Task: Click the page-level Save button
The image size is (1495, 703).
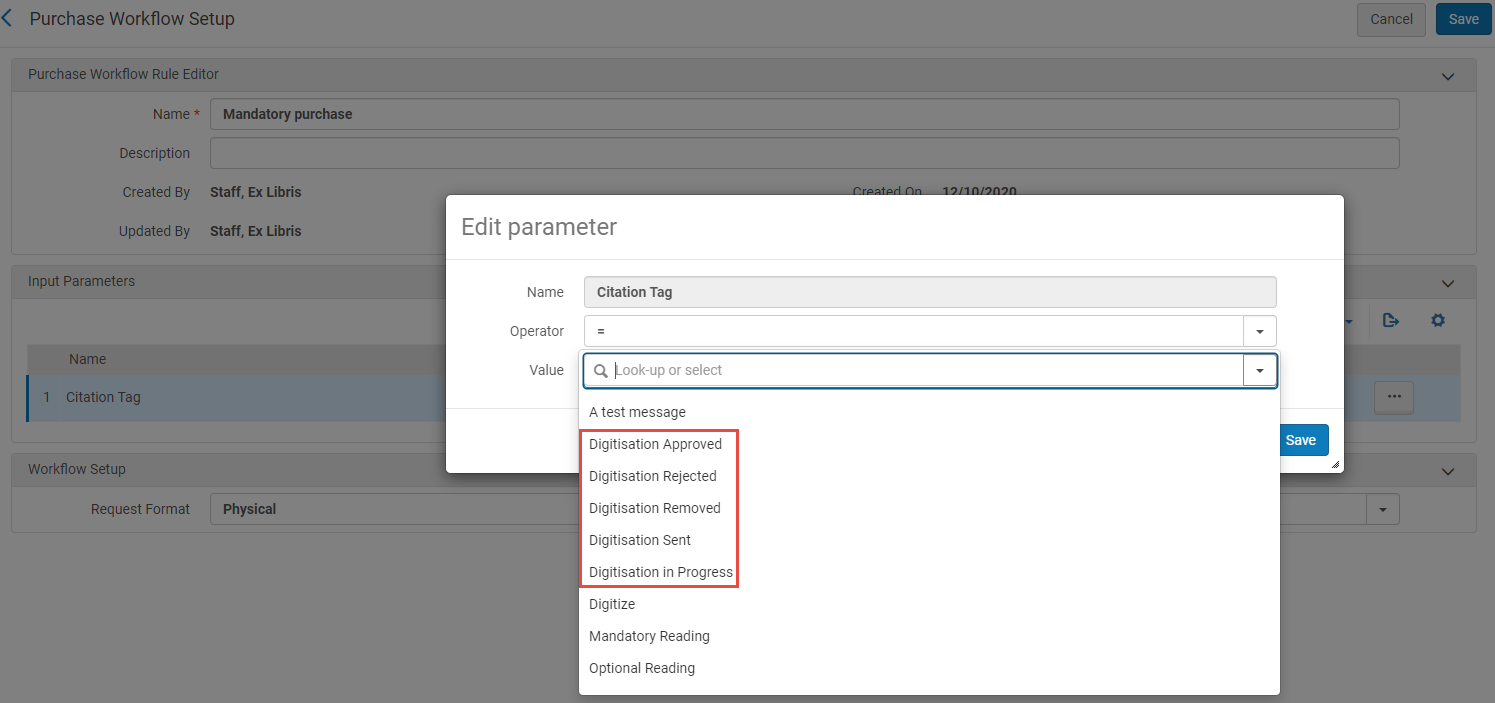Action: [x=1463, y=19]
